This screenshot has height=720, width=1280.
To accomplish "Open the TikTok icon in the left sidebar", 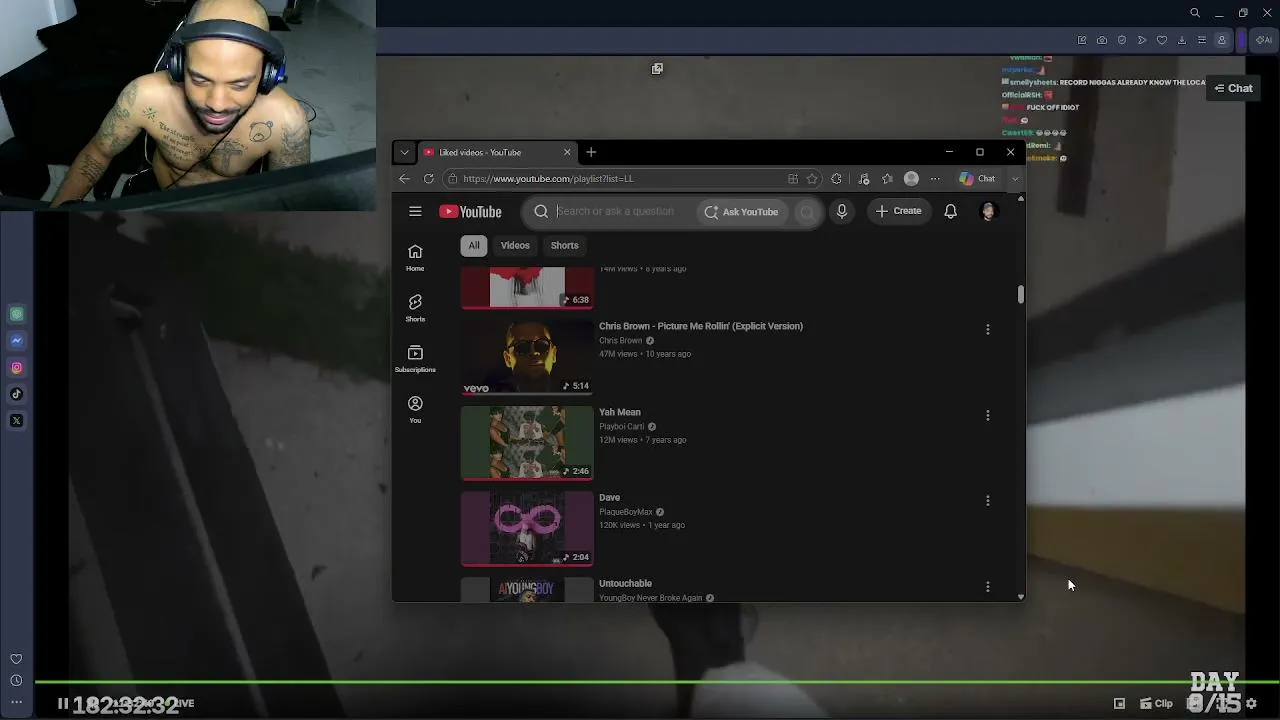I will coord(16,394).
